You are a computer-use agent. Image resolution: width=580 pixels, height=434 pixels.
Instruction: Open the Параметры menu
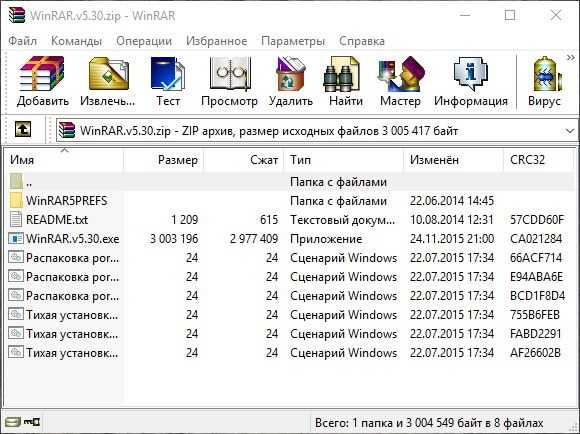293,40
